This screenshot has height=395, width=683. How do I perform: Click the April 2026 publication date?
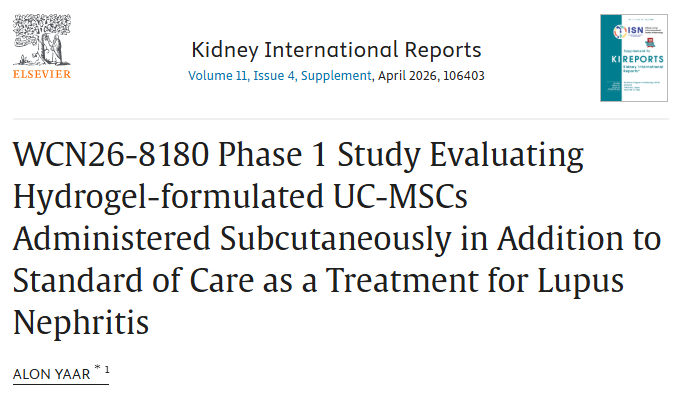(407, 76)
